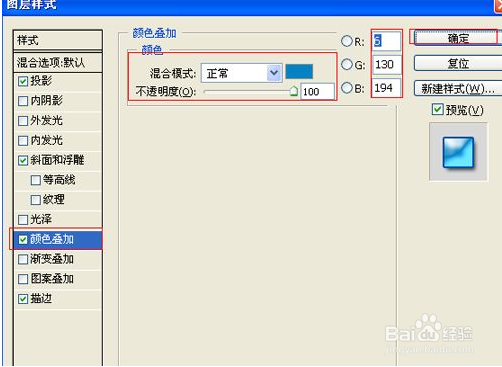Click the 新建样式 new style button
Image resolution: width=502 pixels, height=367 pixels.
(458, 88)
